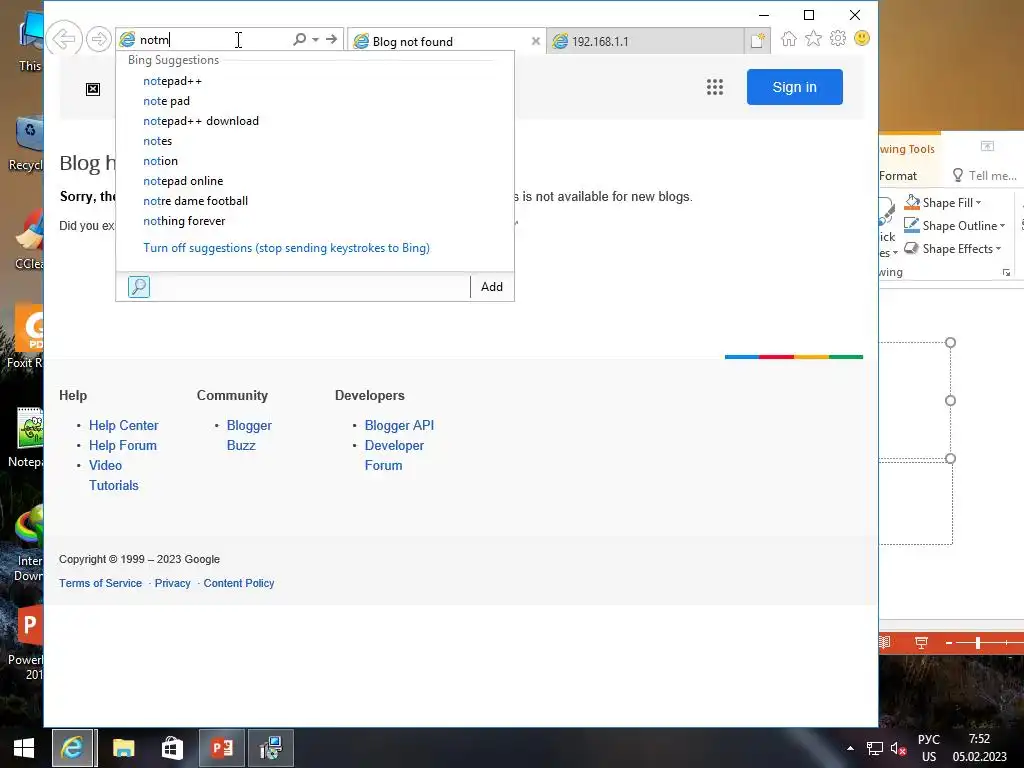This screenshot has width=1024, height=768.
Task: Open Terms of Service link
Action: (100, 583)
